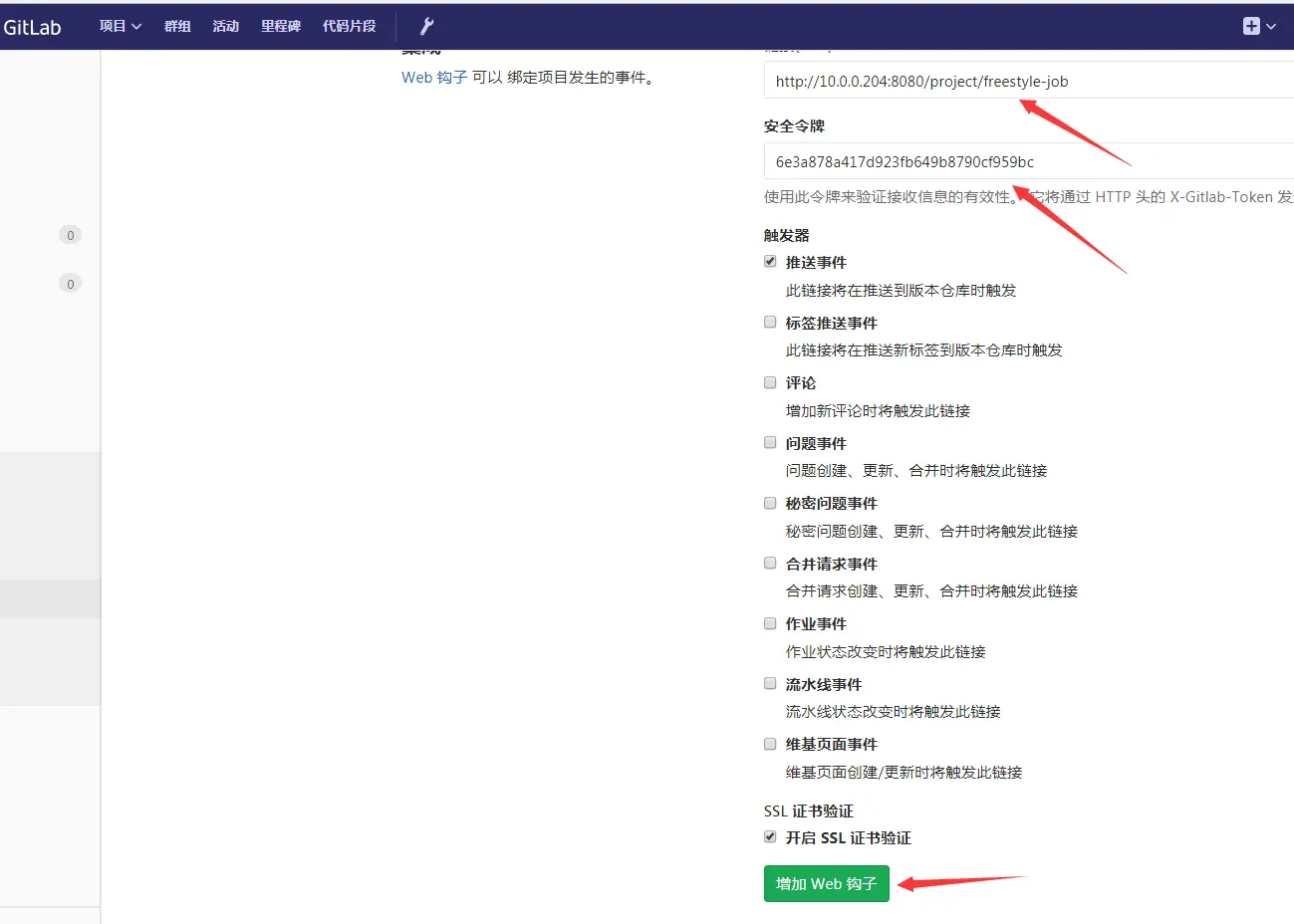Open 代码片段 in the navigation bar

349,26
